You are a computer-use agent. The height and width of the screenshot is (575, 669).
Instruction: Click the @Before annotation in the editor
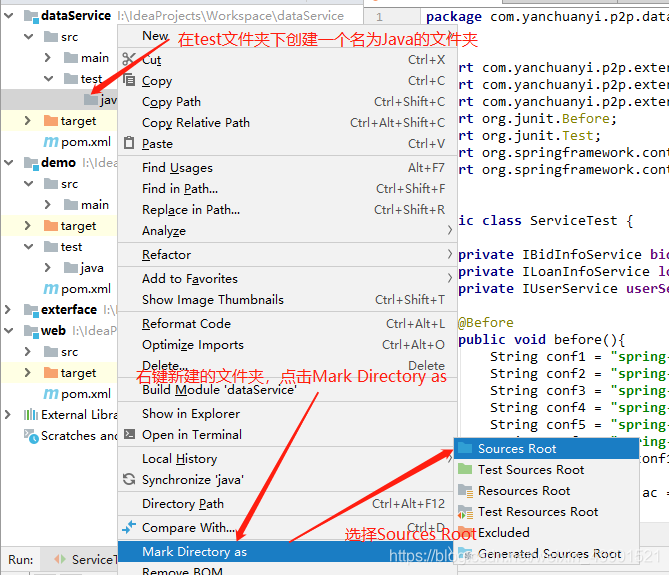point(486,322)
